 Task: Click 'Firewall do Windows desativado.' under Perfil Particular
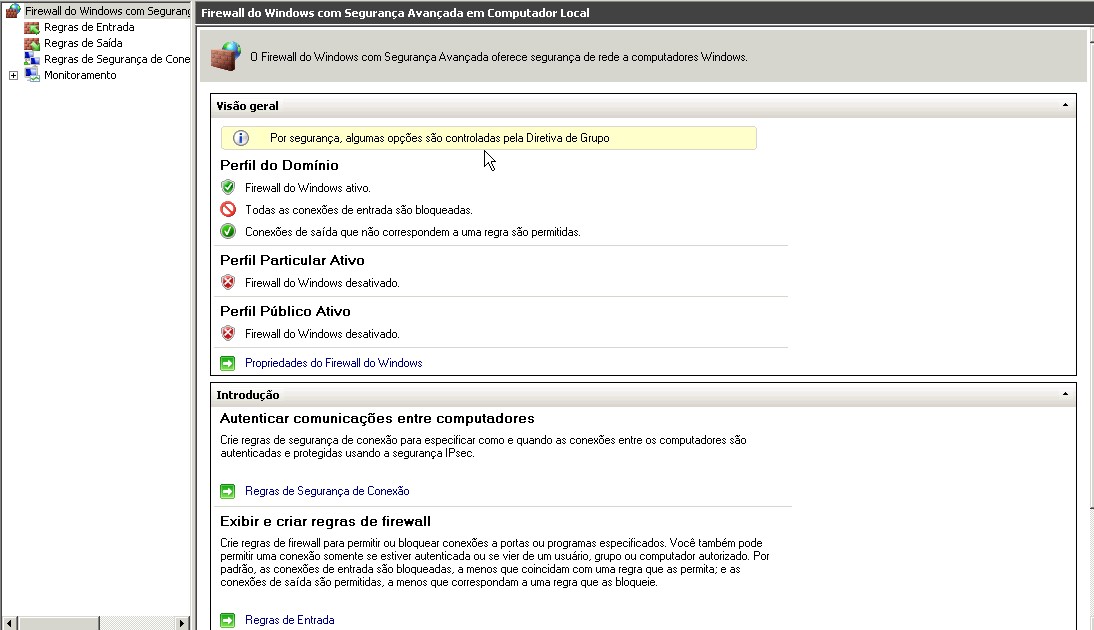pos(322,283)
